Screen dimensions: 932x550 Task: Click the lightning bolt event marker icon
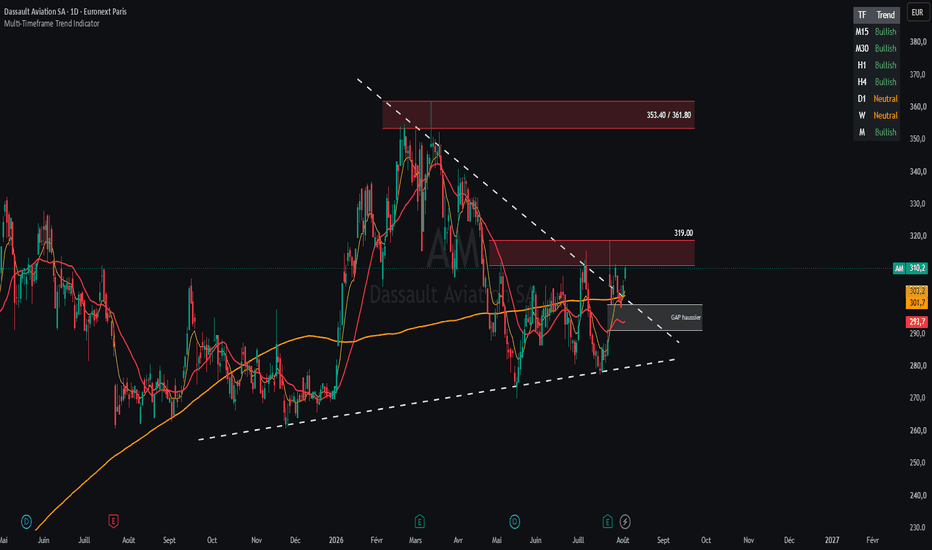coord(625,521)
